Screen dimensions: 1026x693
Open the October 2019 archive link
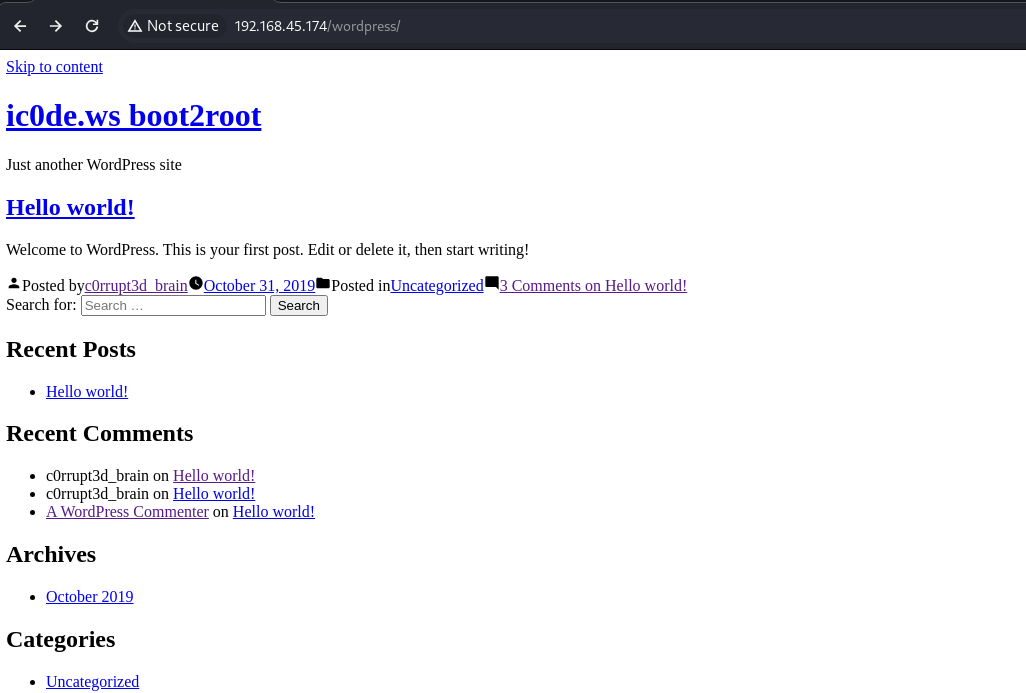click(90, 597)
